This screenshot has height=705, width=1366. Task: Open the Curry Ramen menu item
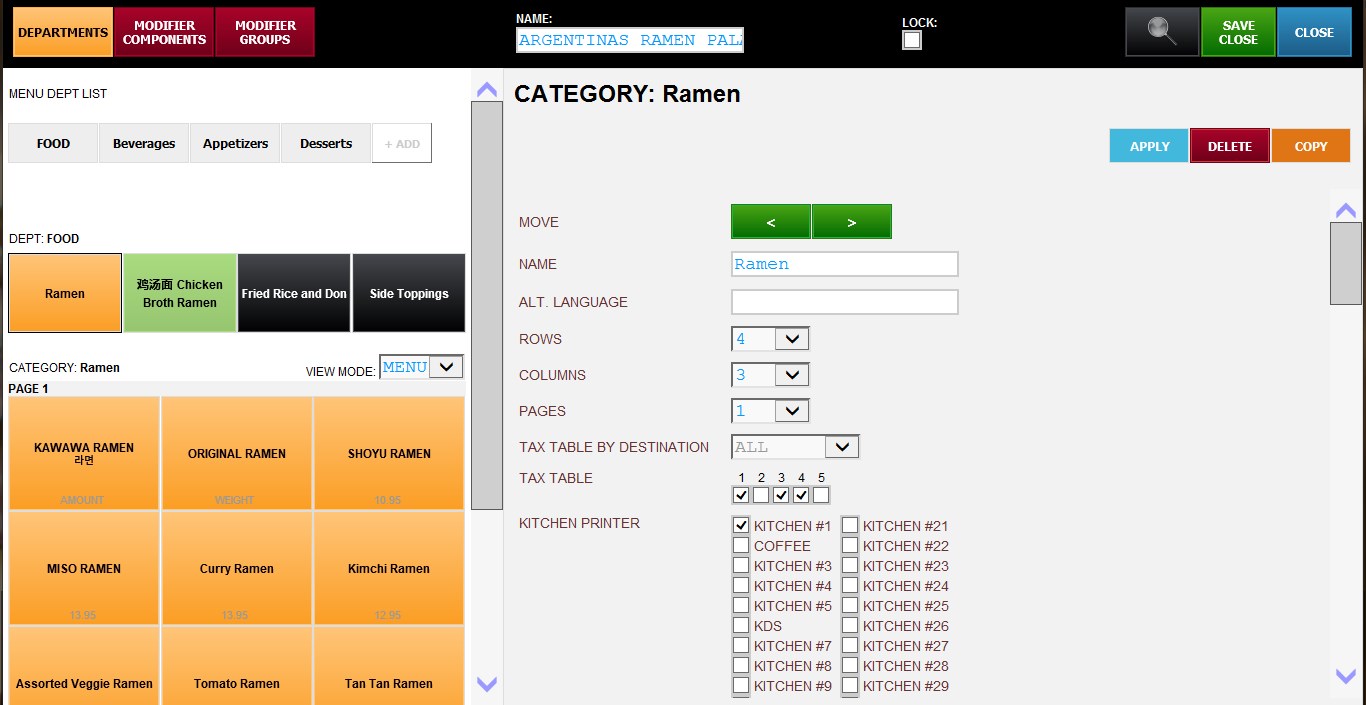(x=237, y=568)
